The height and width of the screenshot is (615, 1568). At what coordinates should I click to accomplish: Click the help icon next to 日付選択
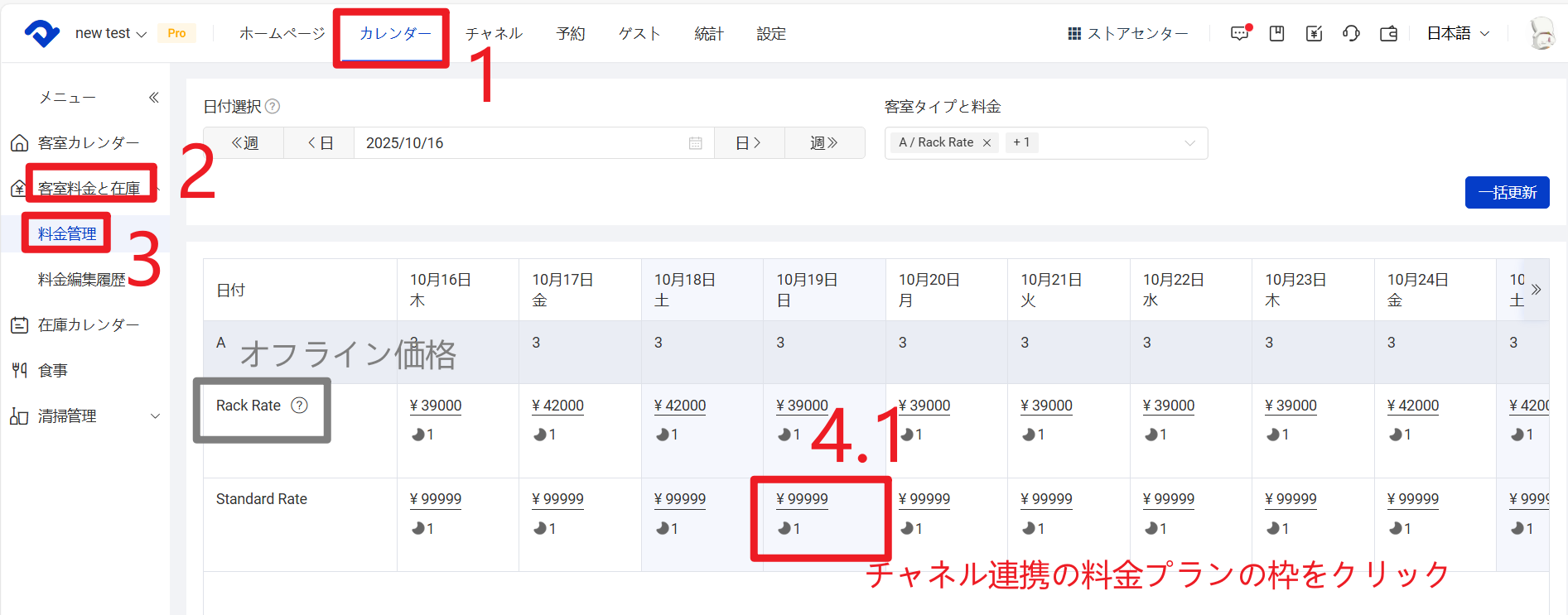(273, 107)
